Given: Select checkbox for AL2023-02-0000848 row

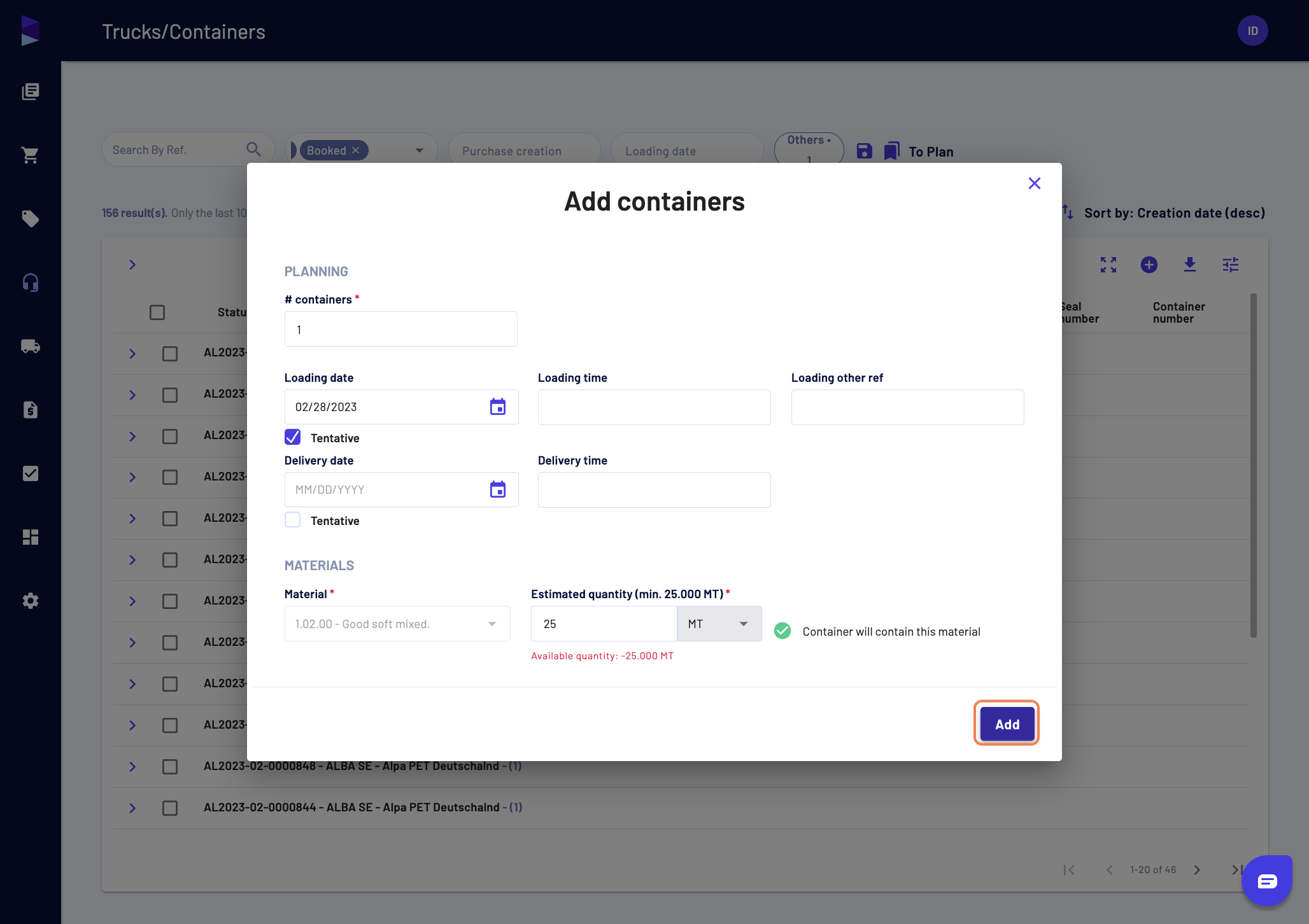Looking at the screenshot, I should tap(170, 767).
